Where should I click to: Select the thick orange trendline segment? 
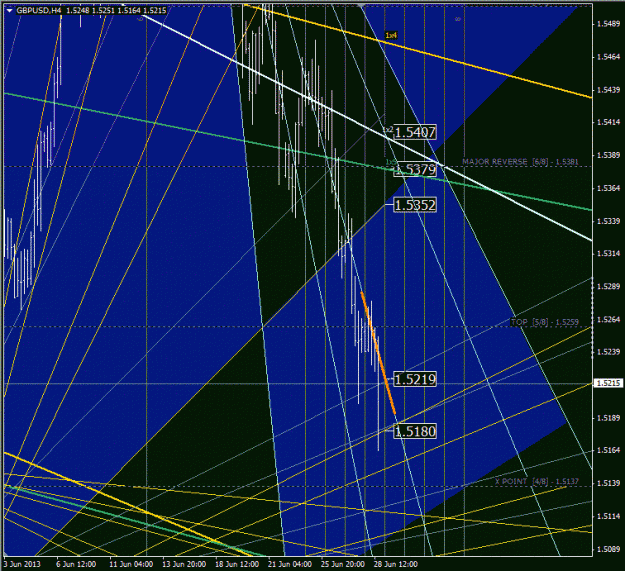click(378, 353)
